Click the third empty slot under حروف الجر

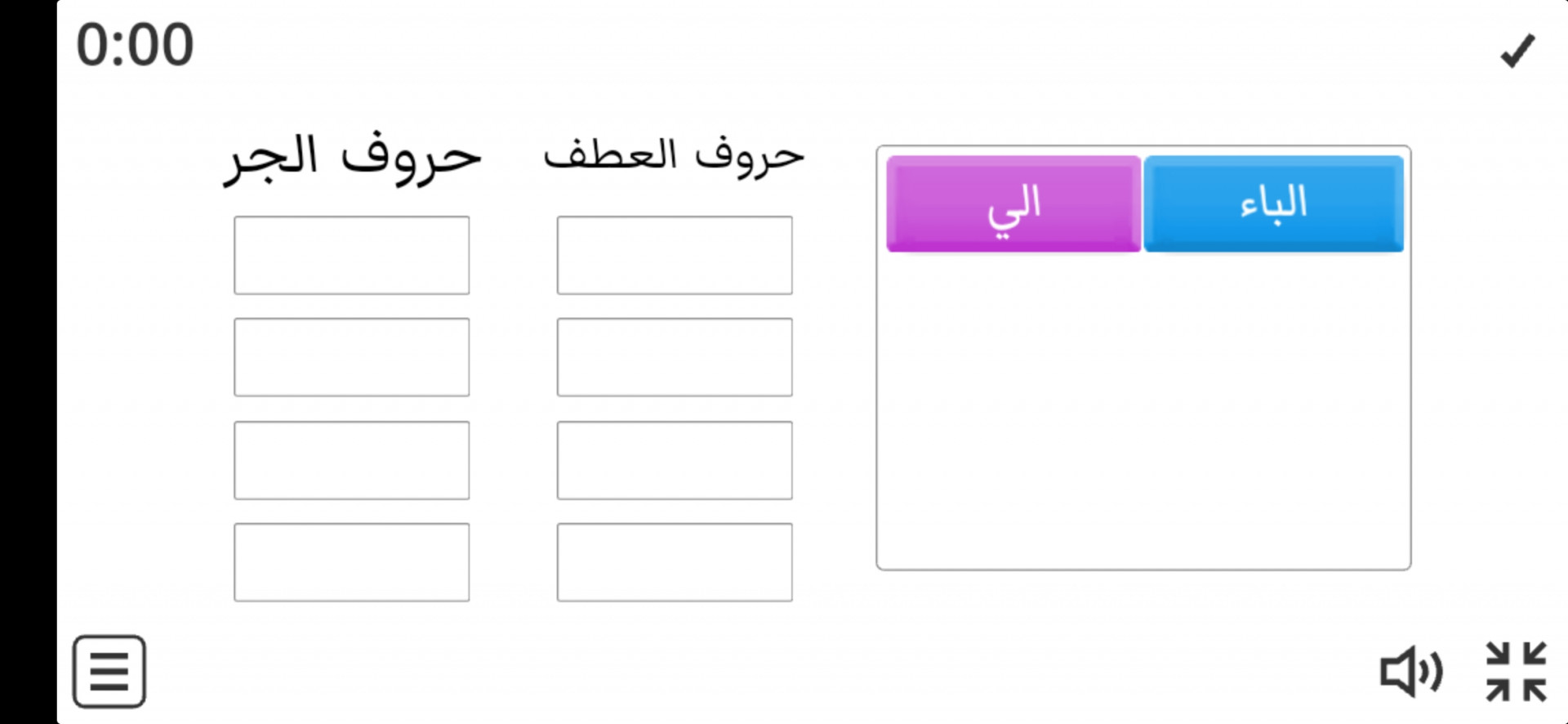352,460
